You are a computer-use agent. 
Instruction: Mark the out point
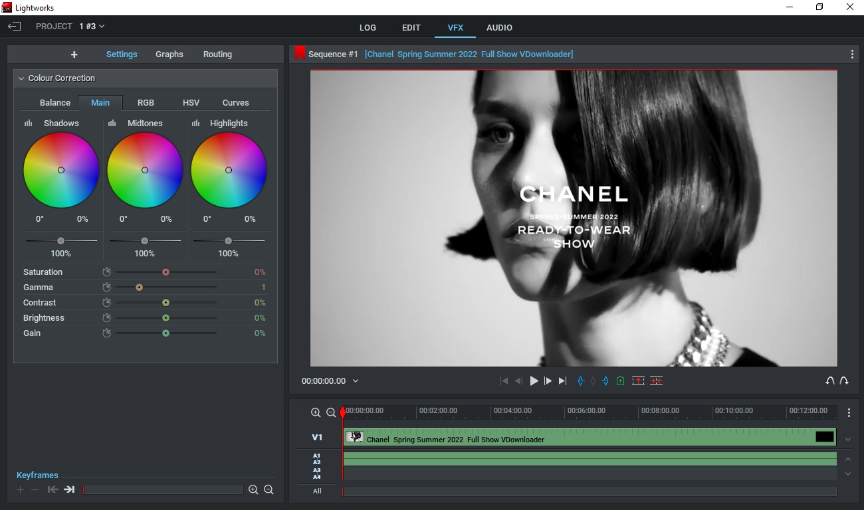click(605, 381)
